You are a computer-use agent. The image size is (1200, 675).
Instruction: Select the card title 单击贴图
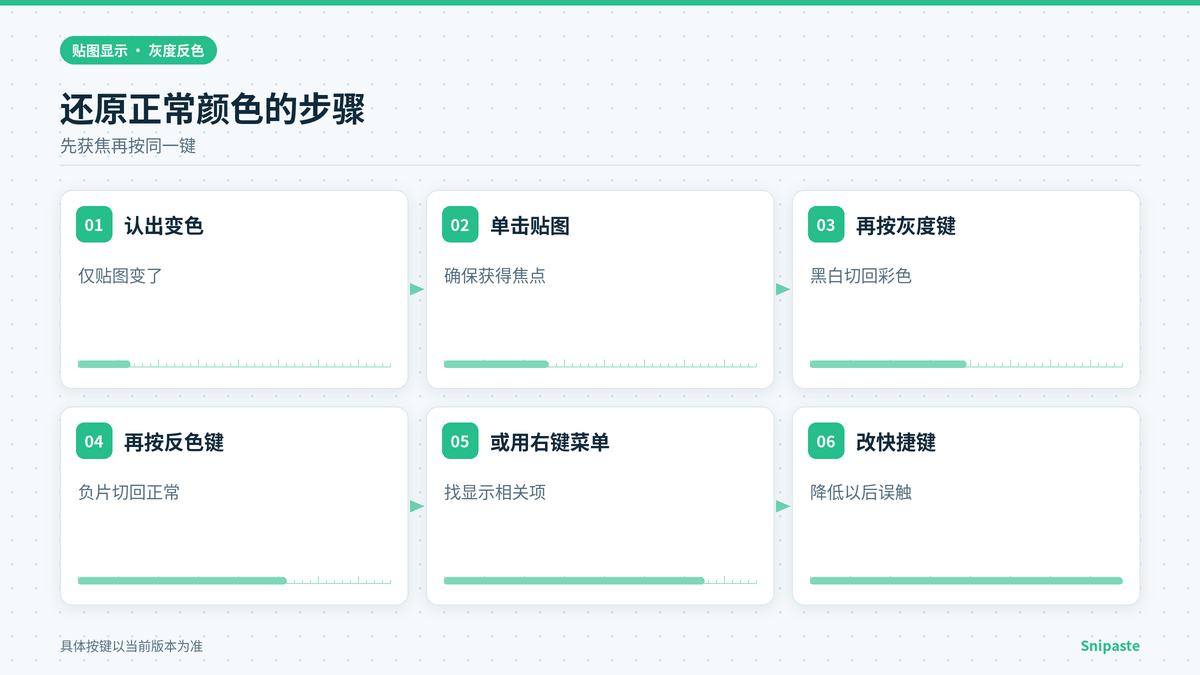point(530,226)
